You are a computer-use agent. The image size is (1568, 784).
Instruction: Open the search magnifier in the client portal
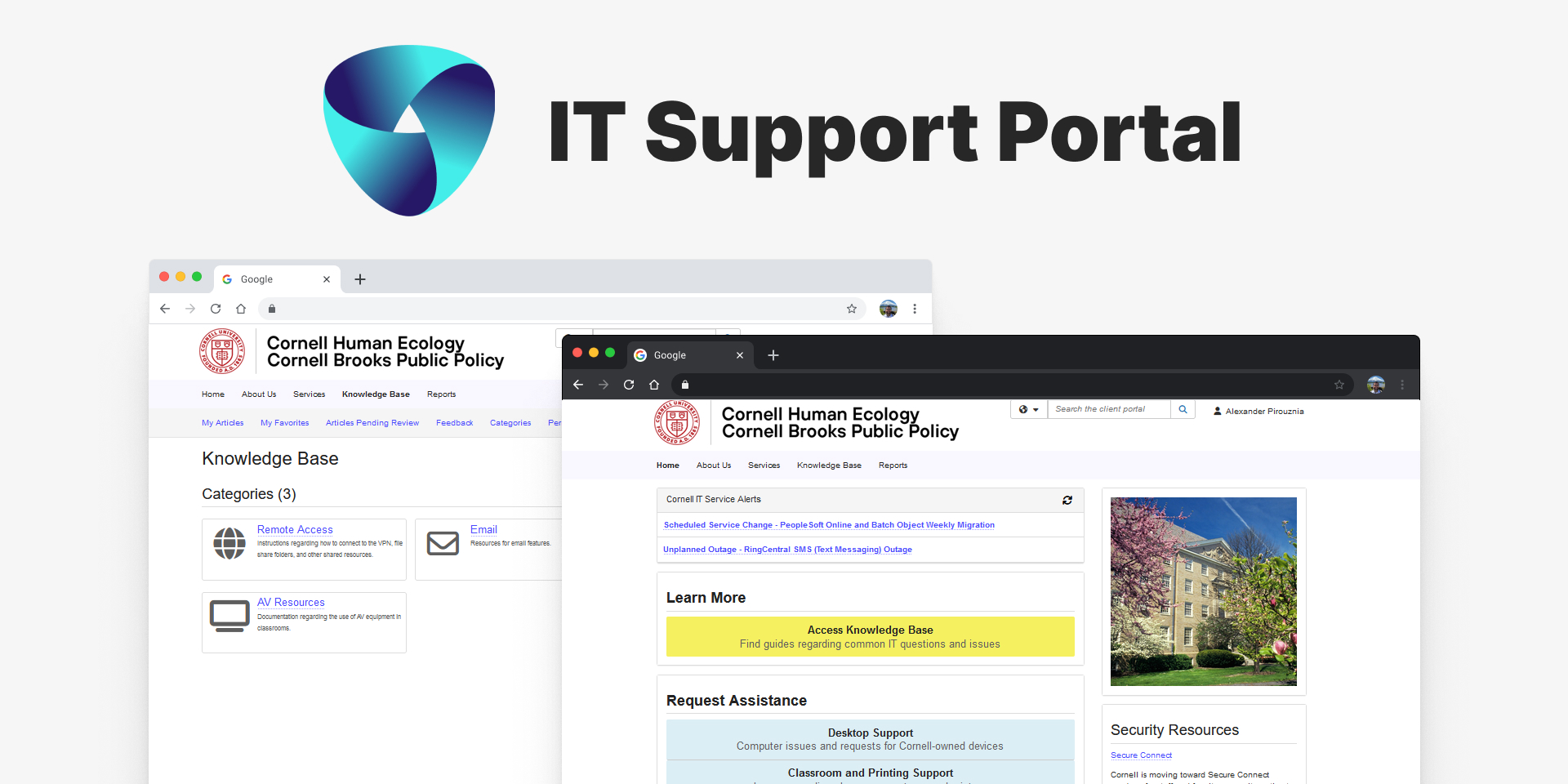point(1182,409)
